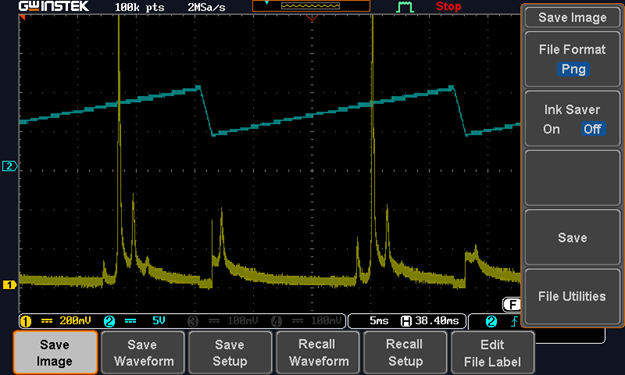Viewport: 625px width, 375px height.
Task: Click the waveform memory overview bar
Action: coord(311,6)
